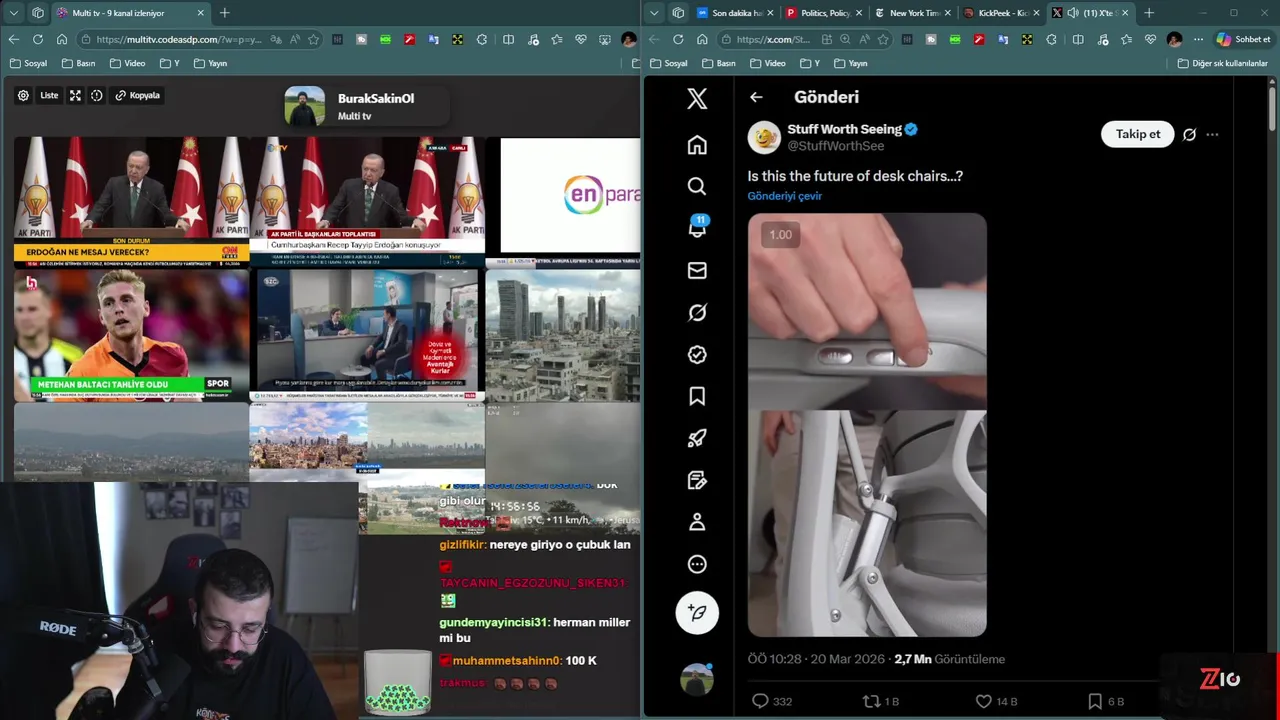The width and height of the screenshot is (1280, 720).
Task: Like the post with 14 B likes
Action: 996,701
